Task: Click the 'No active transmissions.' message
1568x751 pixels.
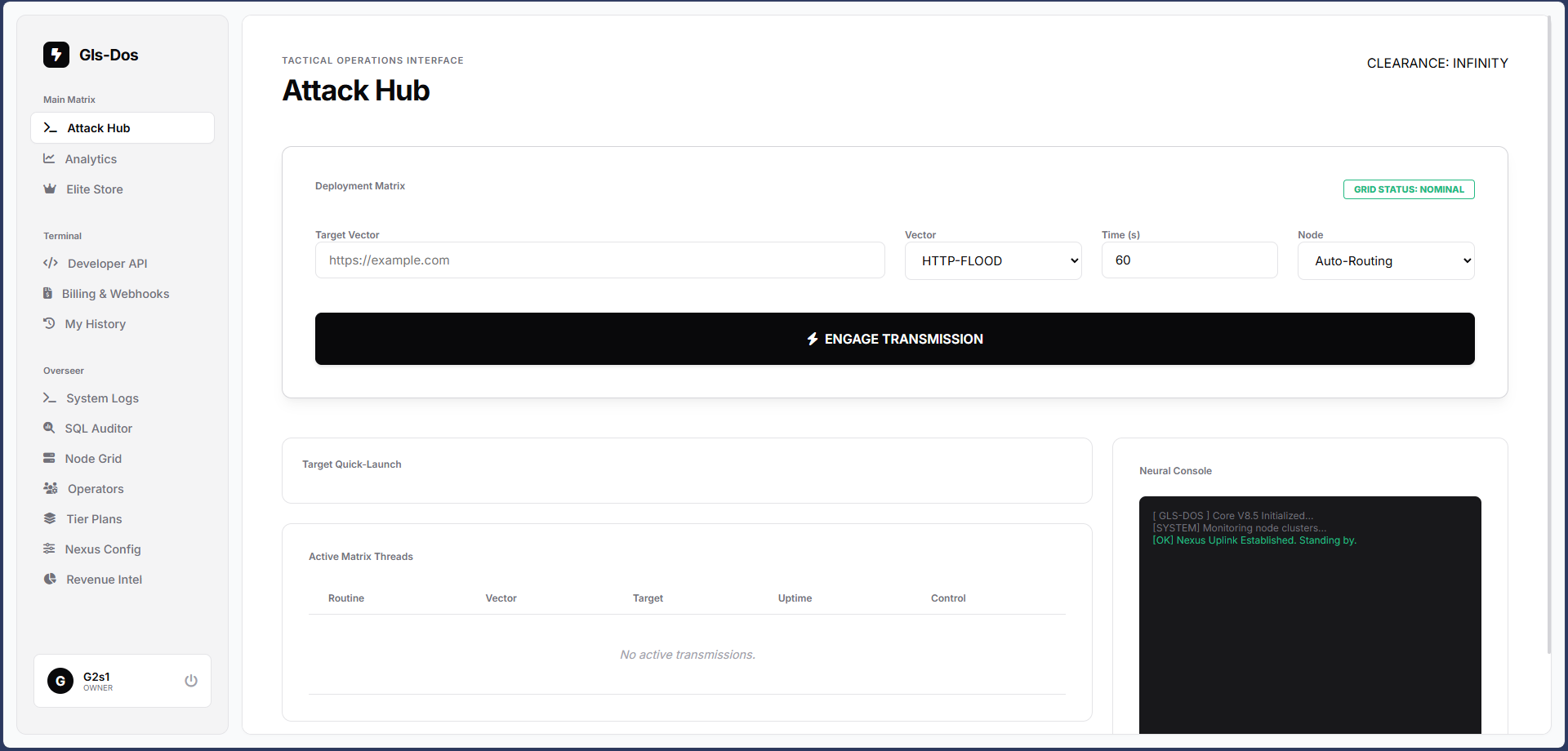Action: (688, 655)
